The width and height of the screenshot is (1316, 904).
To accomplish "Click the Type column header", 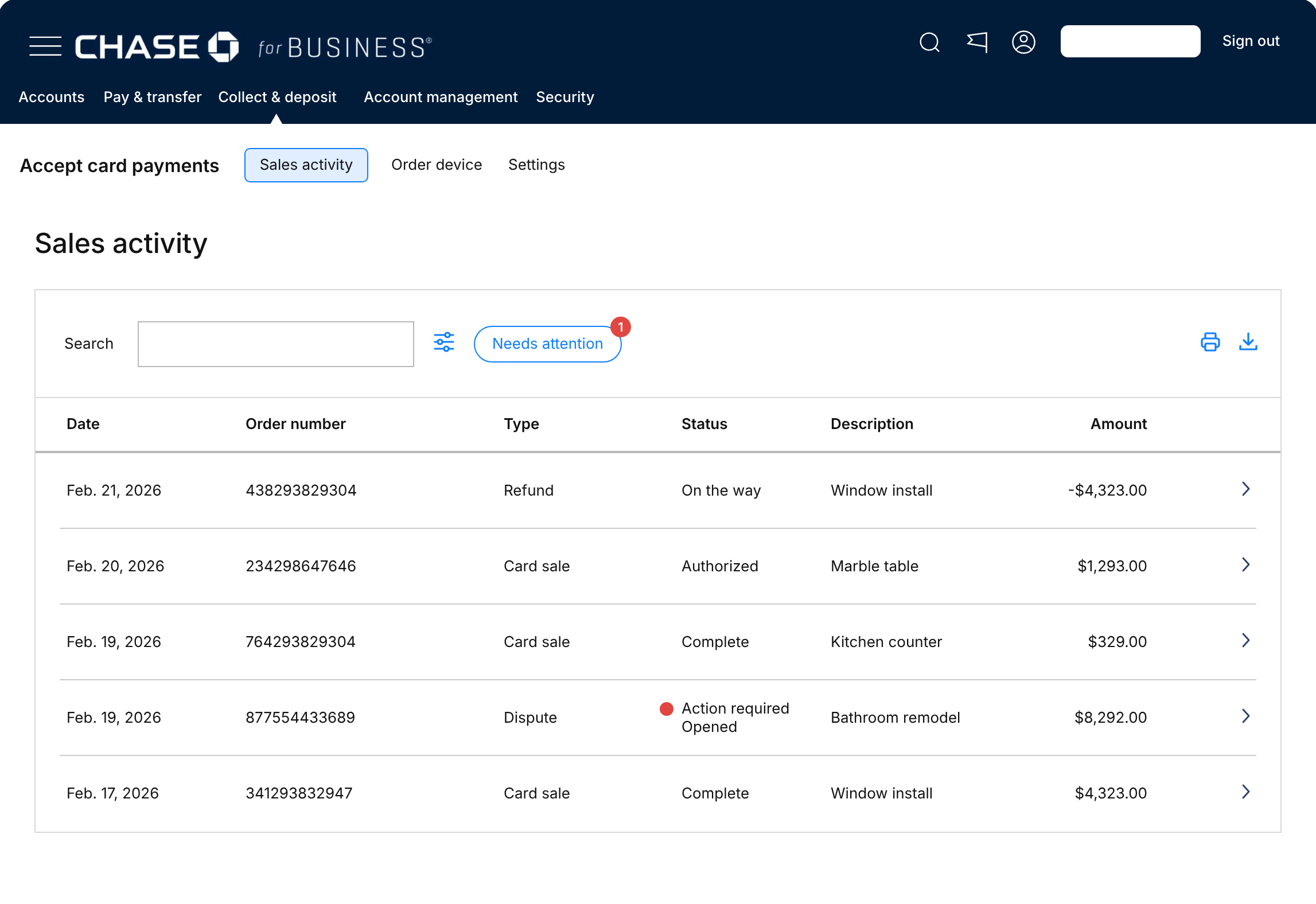I will tap(521, 424).
